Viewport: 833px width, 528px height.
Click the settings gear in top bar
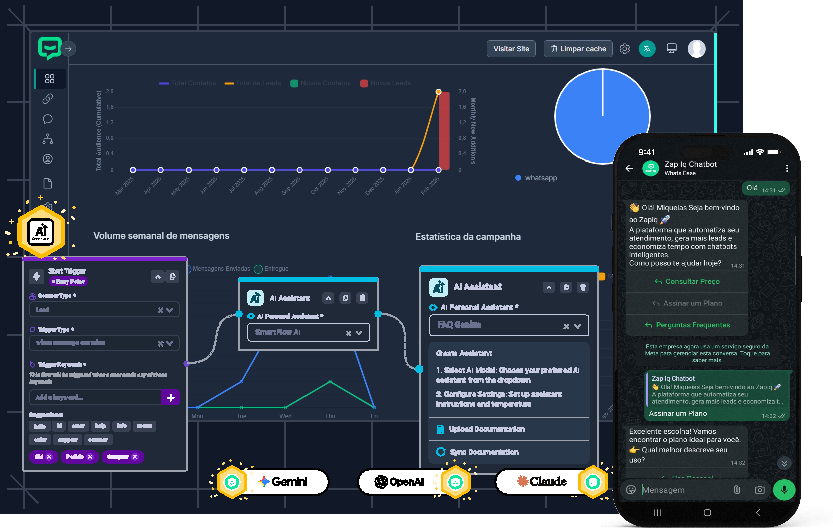(x=625, y=48)
